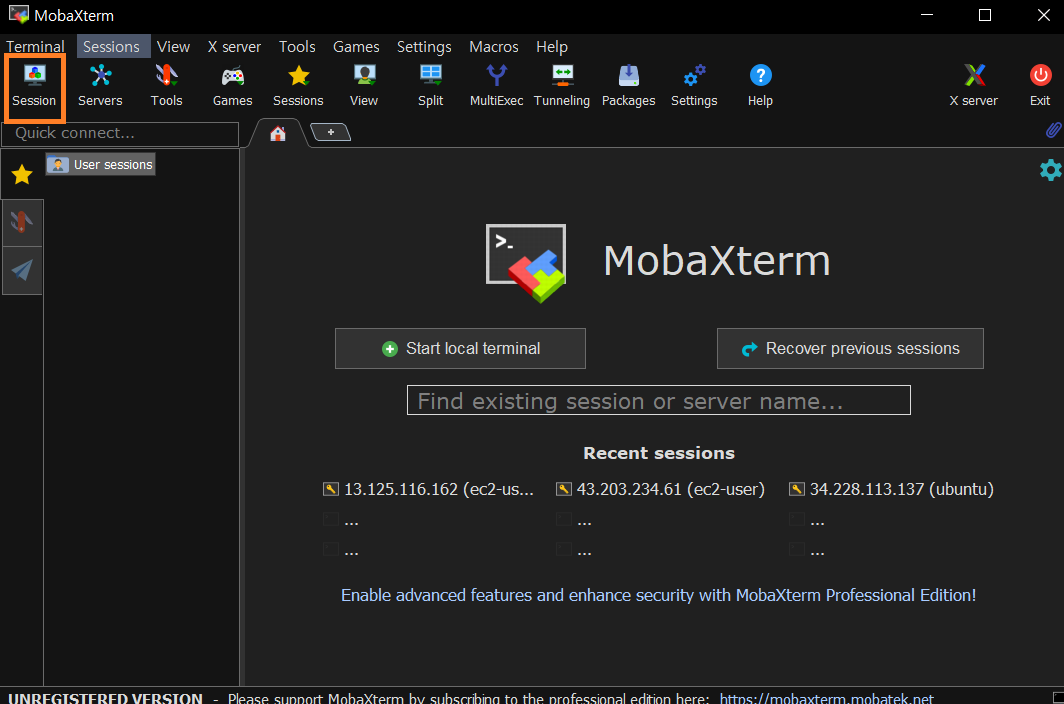Select the MultiExec toolbar icon
This screenshot has width=1064, height=704.
click(x=497, y=87)
